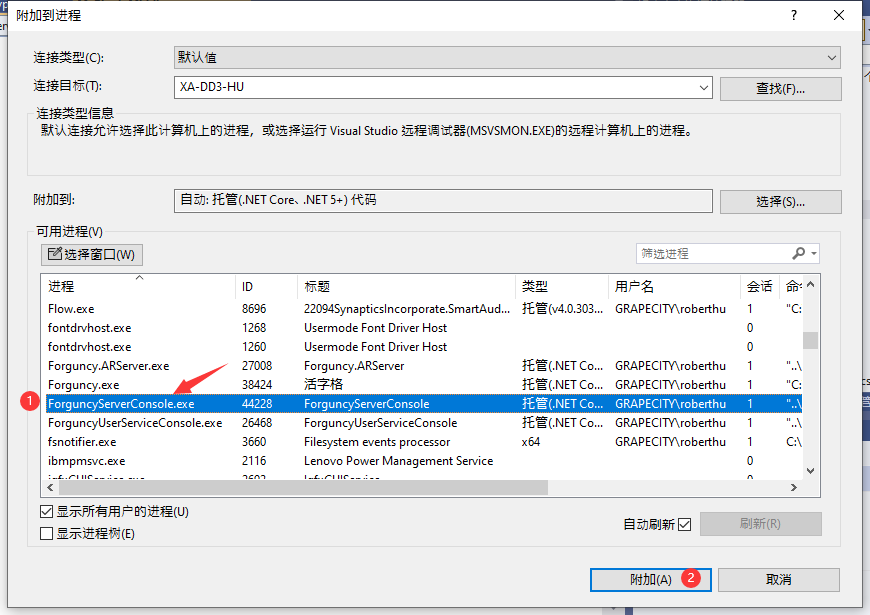The width and height of the screenshot is (870, 615).
Task: Sort by the 标题 column header
Action: [x=406, y=286]
